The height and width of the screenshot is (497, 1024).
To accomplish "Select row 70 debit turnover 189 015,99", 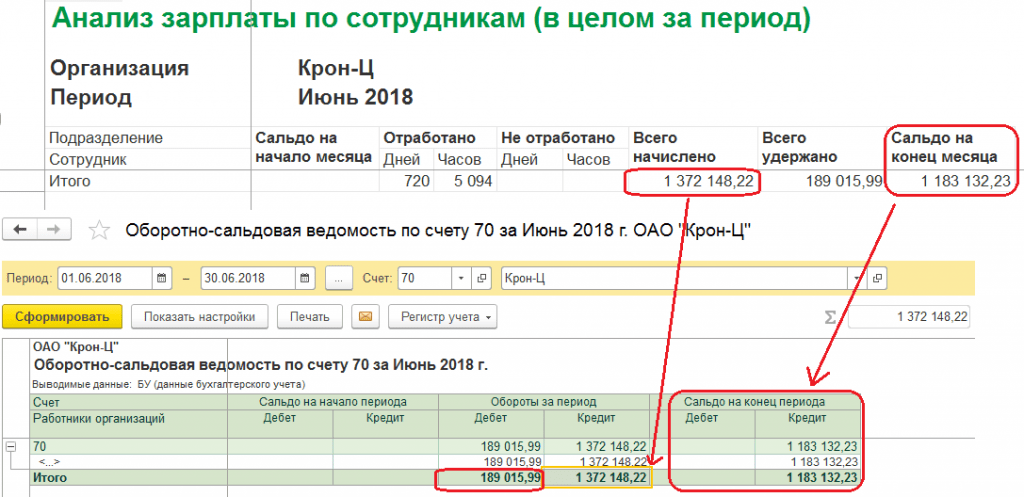I will pyautogui.click(x=491, y=447).
